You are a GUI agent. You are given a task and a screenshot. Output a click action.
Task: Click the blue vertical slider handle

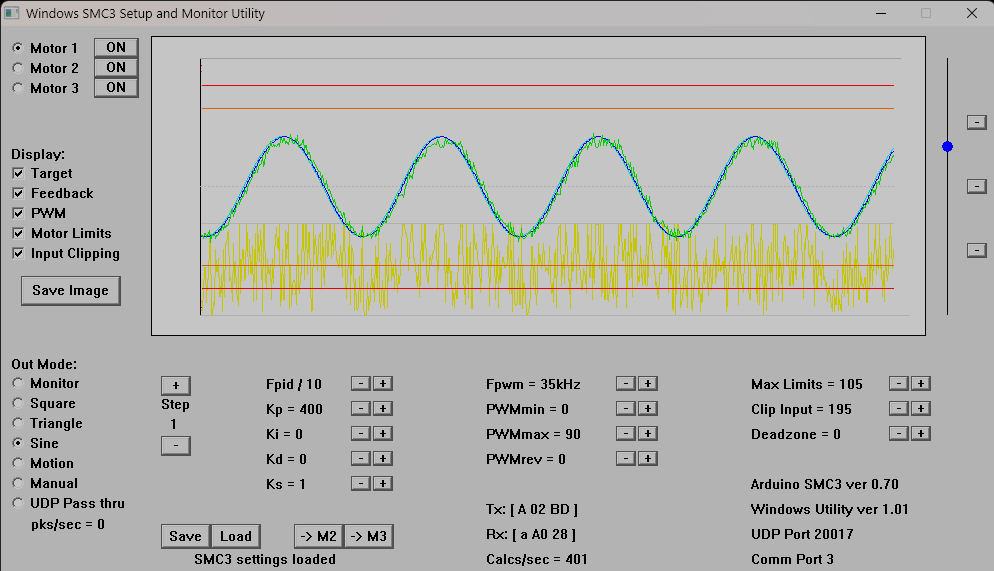pos(947,146)
